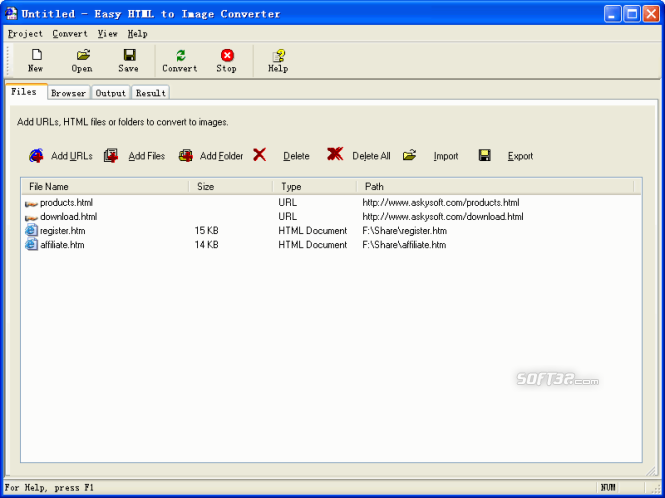
Task: Click the Import button label
Action: point(446,156)
